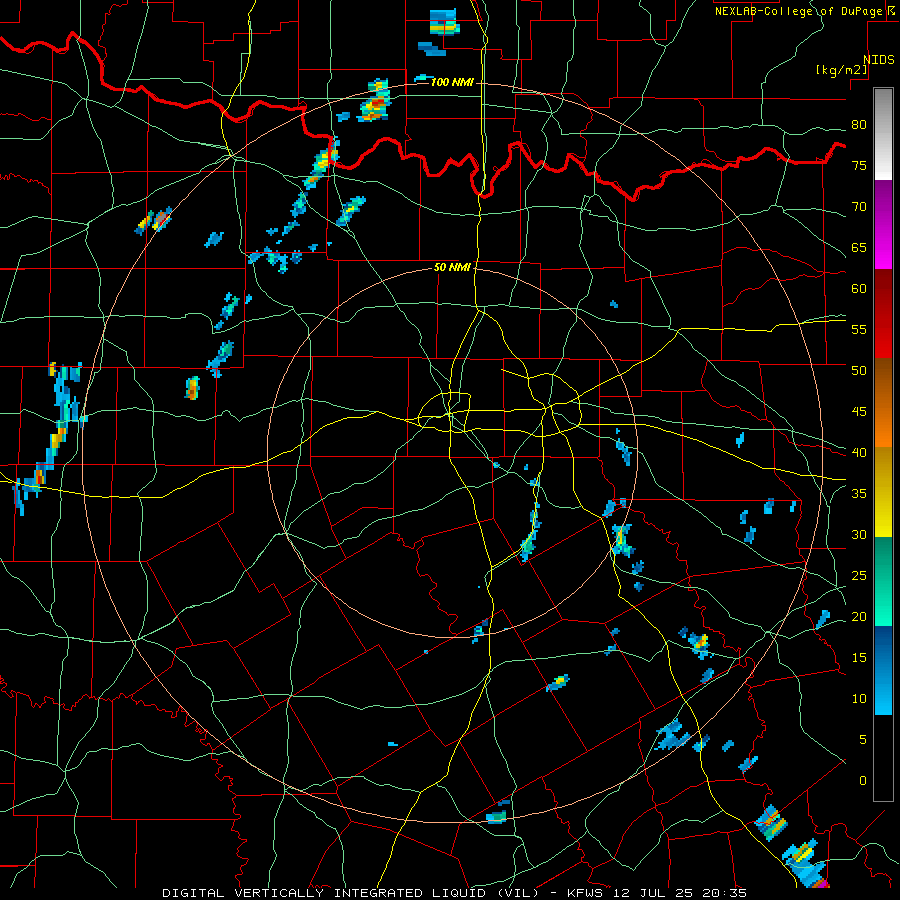This screenshot has width=900, height=900.
Task: Click the kg/m2 units label
Action: pos(842,70)
